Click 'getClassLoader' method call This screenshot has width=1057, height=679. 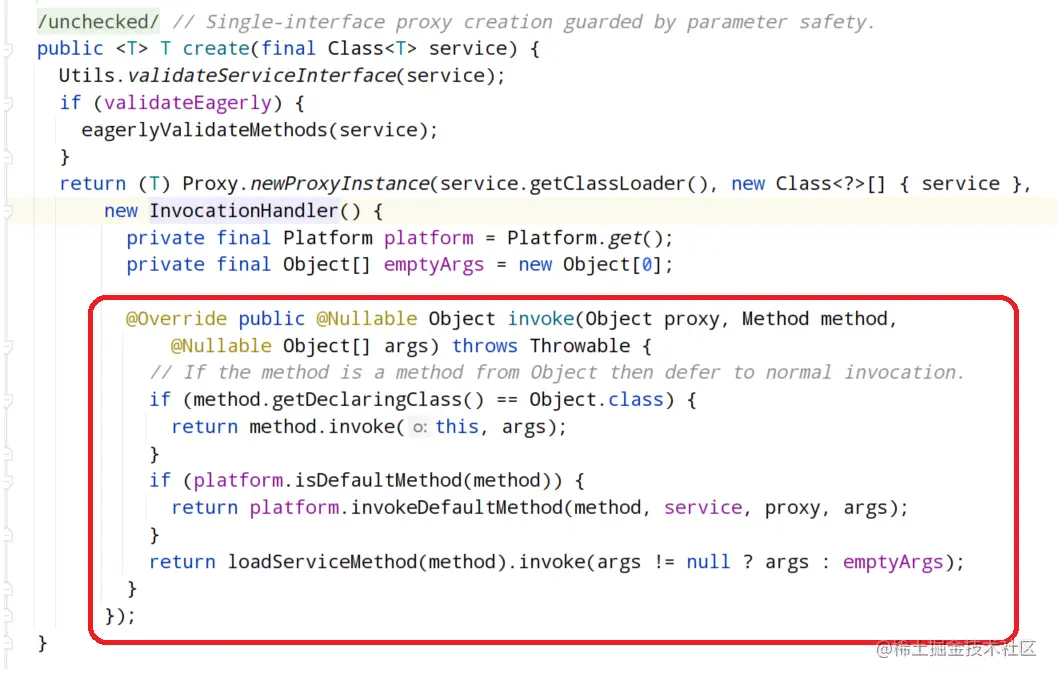[x=607, y=184]
